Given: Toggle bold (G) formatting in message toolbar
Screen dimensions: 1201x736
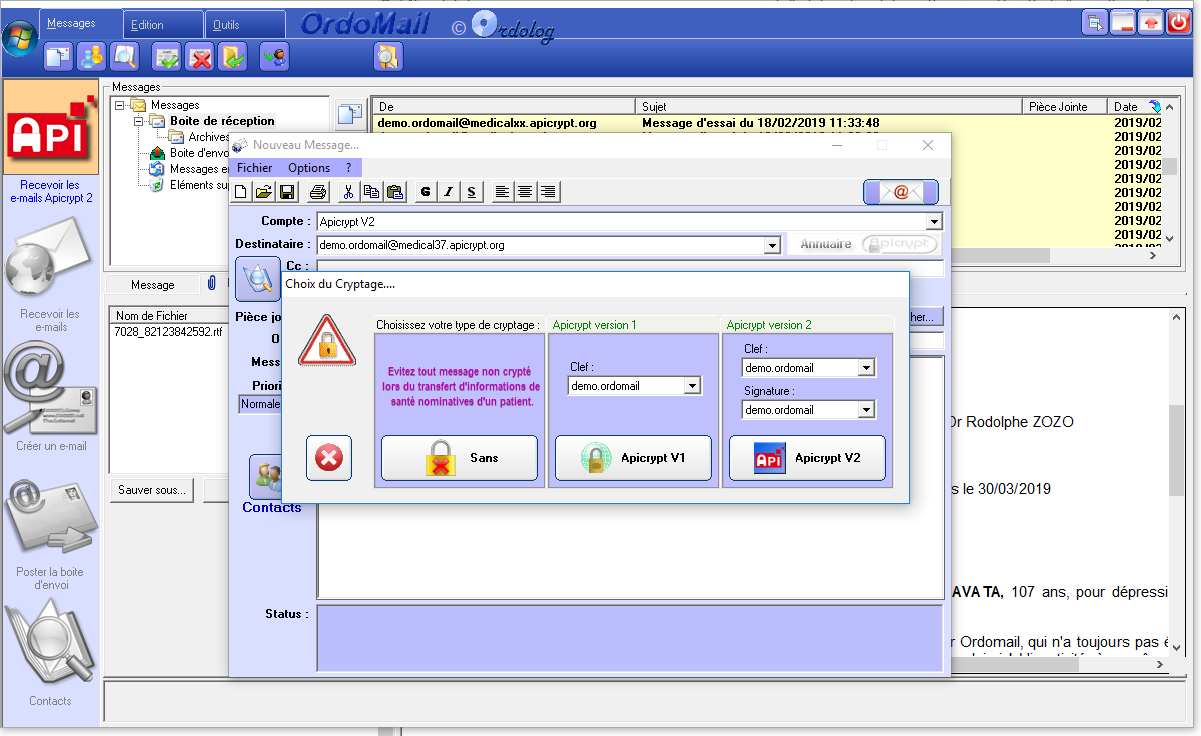Looking at the screenshot, I should pyautogui.click(x=425, y=192).
